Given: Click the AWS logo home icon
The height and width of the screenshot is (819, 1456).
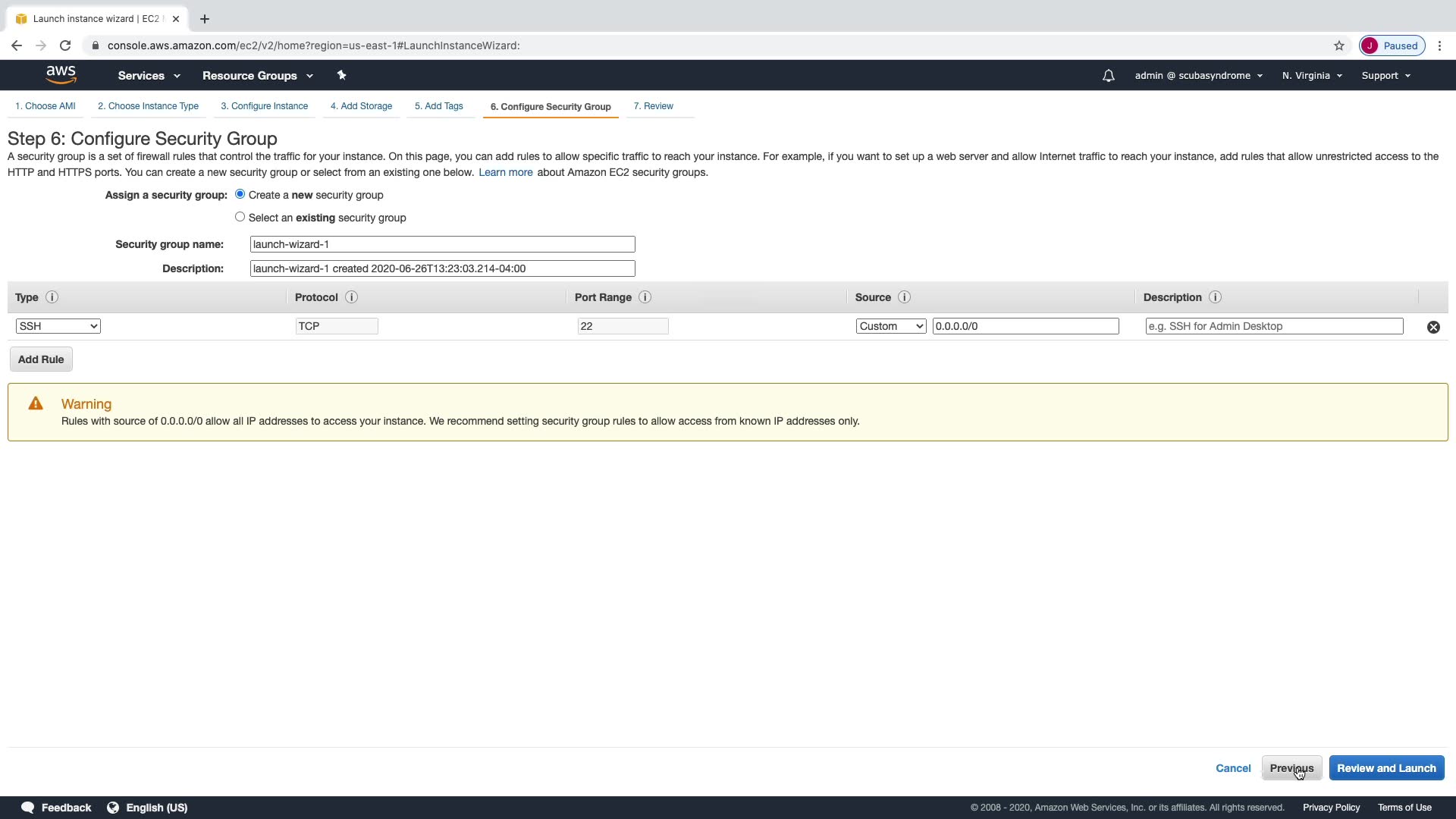Looking at the screenshot, I should pos(61,74).
